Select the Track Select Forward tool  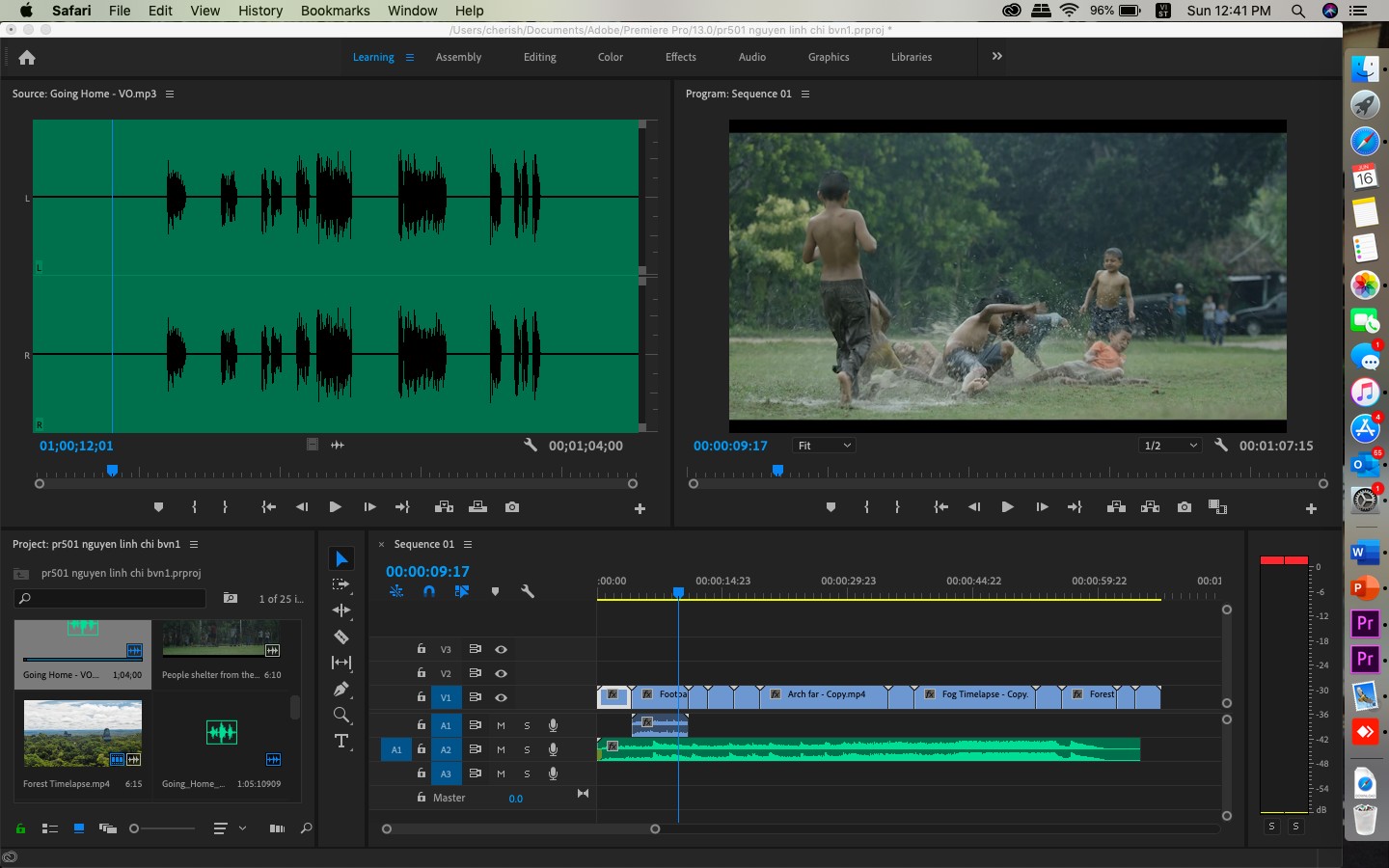(x=341, y=584)
